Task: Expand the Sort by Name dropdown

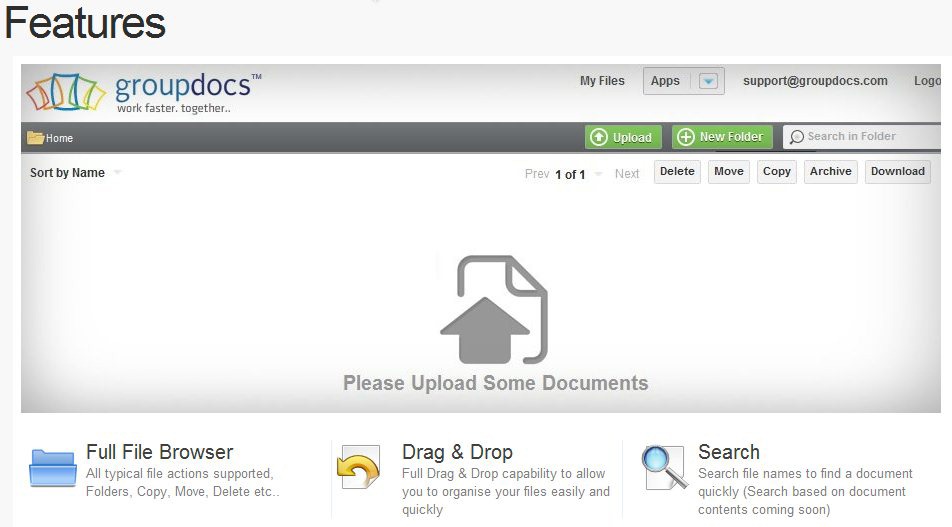Action: tap(118, 172)
